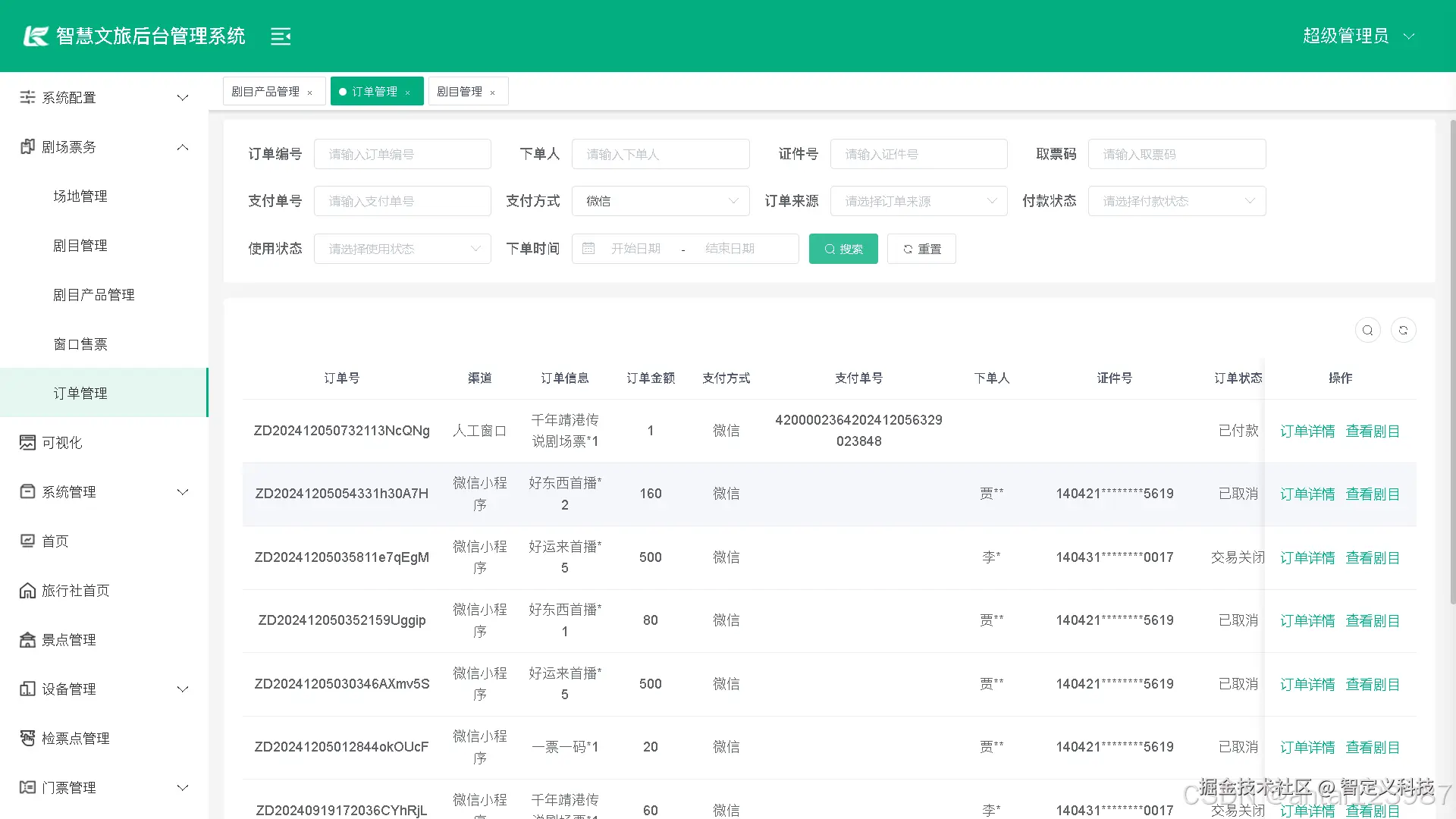1456x819 pixels.
Task: Click the round refresh icon above table
Action: [1403, 331]
